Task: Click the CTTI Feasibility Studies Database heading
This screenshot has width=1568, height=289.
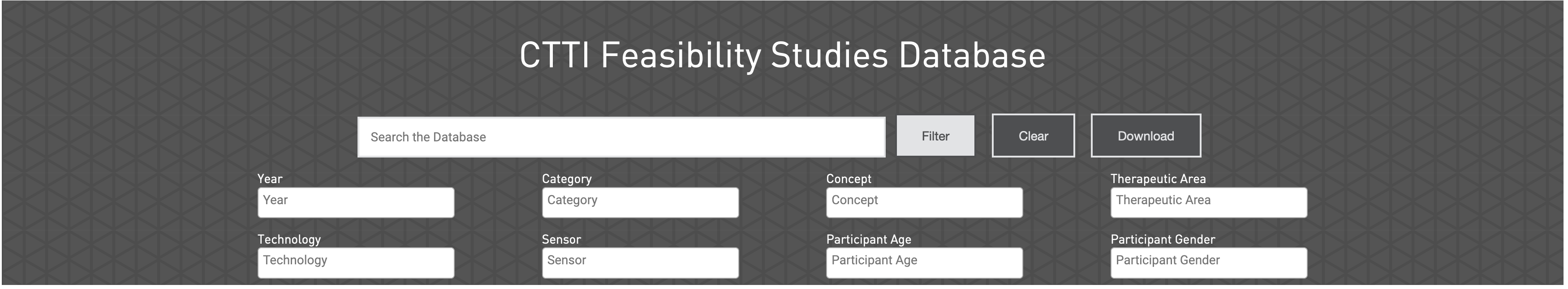Action: 782,56
